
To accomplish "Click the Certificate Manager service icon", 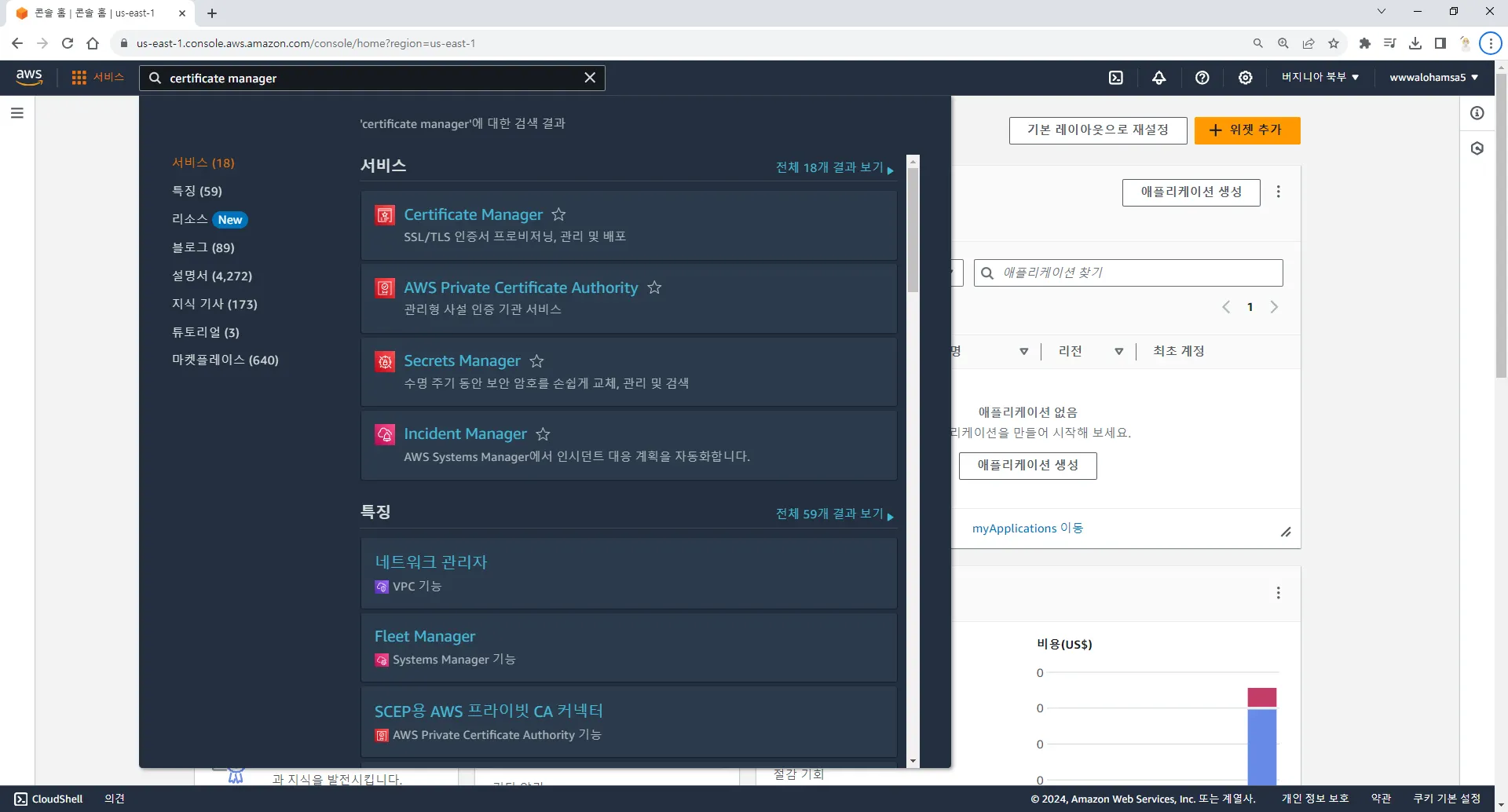I will pos(385,215).
